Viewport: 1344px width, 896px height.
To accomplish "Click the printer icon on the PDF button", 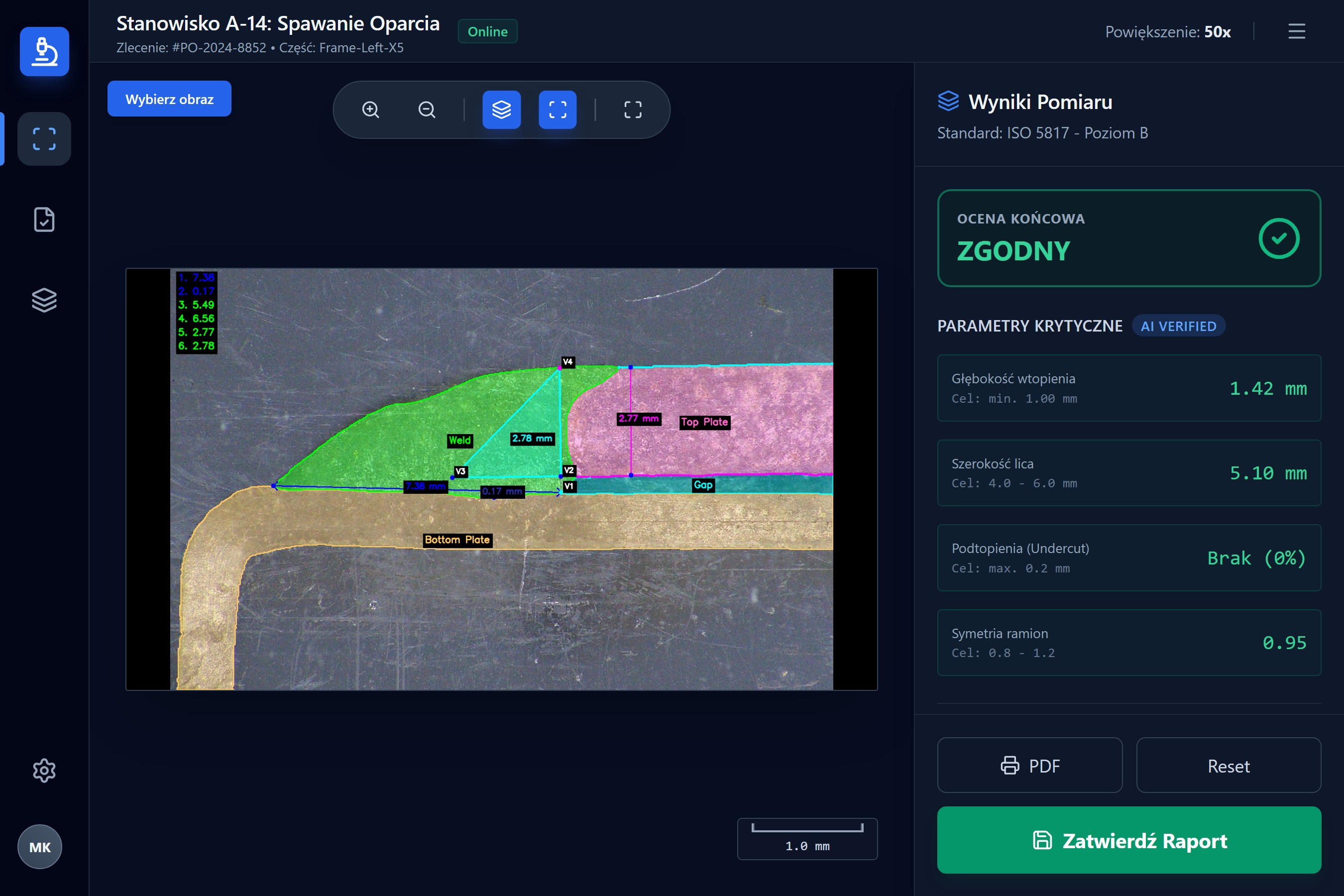I will [x=1011, y=765].
